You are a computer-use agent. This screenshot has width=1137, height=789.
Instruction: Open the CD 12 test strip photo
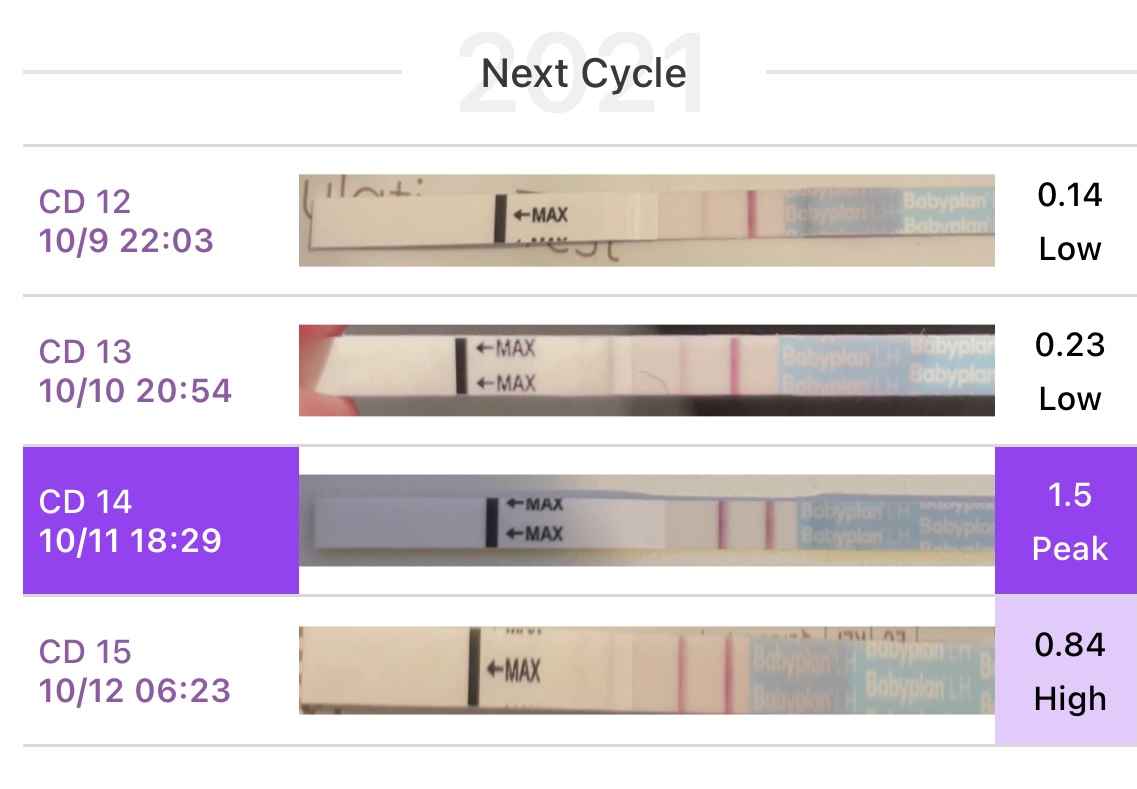tap(646, 220)
